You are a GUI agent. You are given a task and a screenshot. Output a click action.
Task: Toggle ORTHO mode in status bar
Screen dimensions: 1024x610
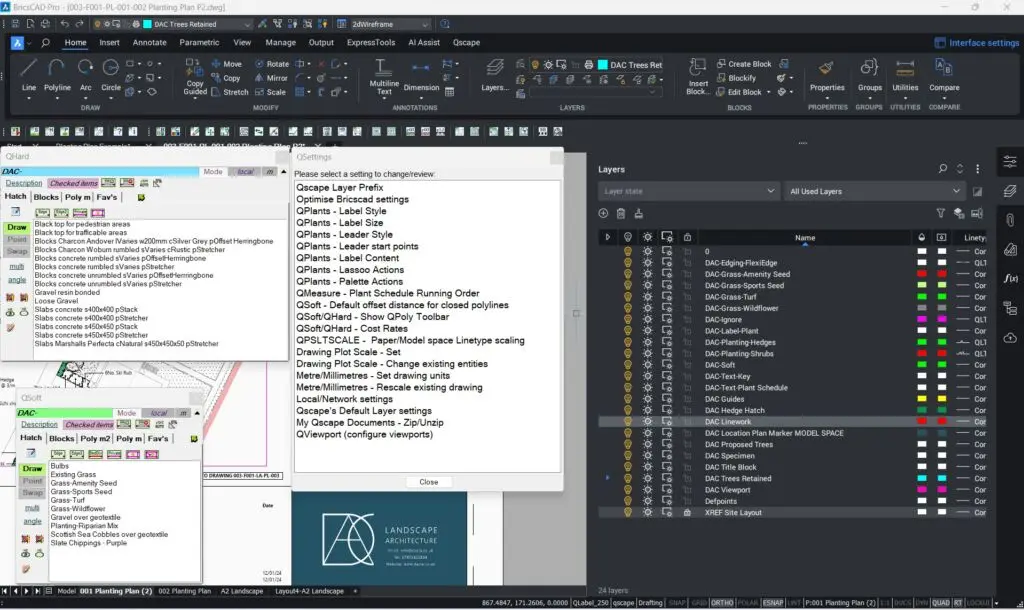(723, 602)
